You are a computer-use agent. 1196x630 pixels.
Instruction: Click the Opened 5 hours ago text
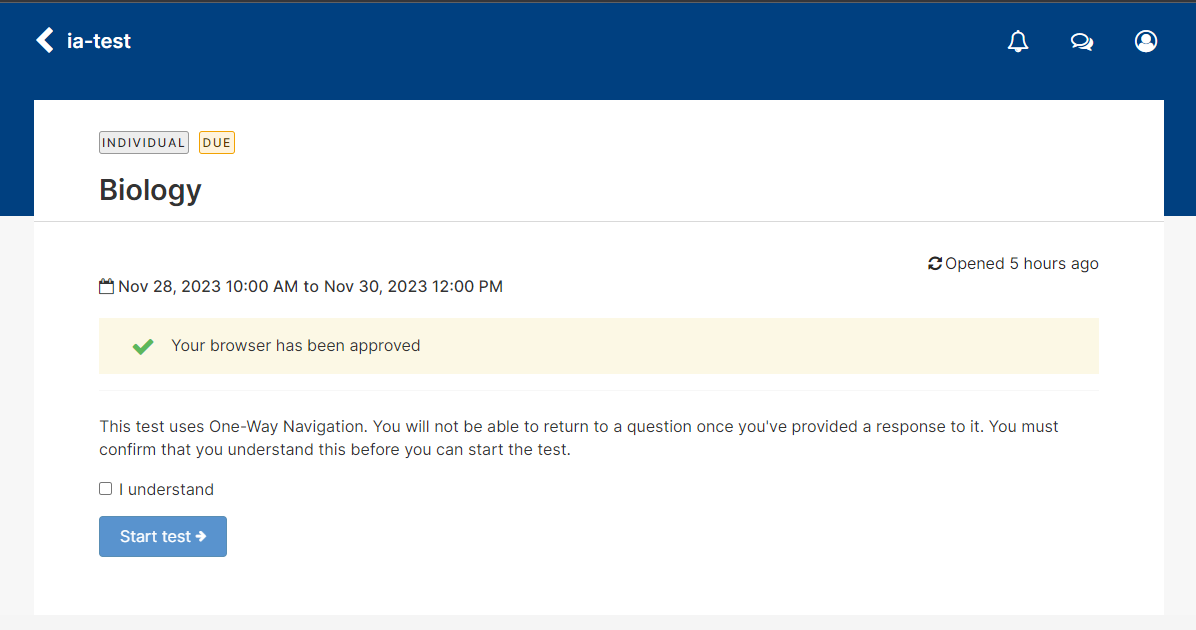point(1021,263)
